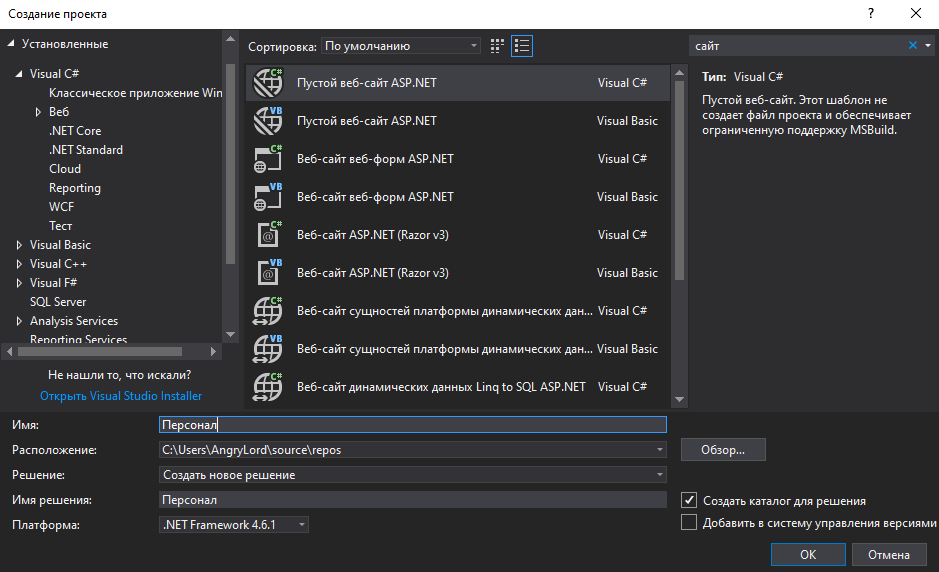Select the Reporting Services tree item

tap(78, 339)
